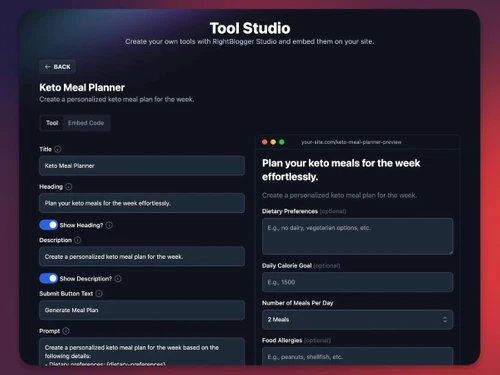
Task: Open the Embed Code tab
Action: (86, 123)
